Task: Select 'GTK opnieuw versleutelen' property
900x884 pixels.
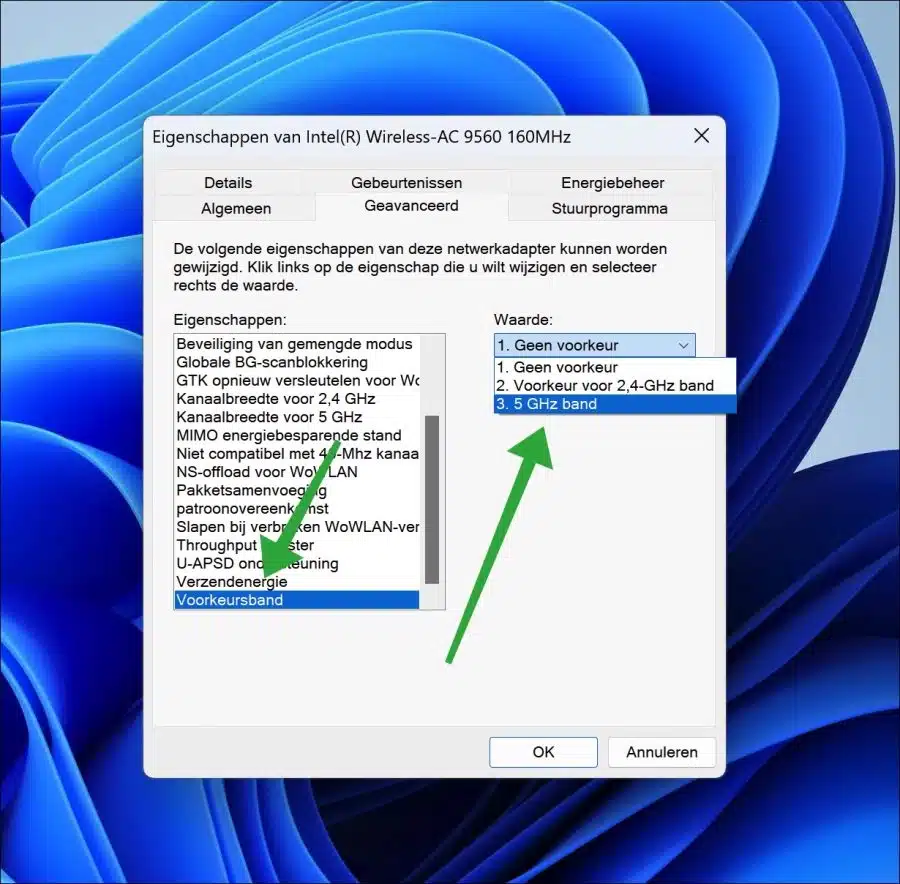Action: [297, 381]
